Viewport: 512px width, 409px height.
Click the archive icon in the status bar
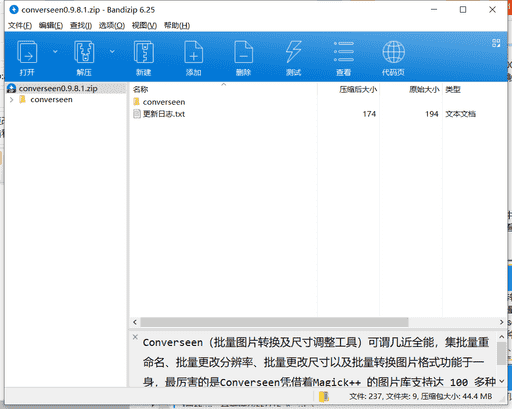[x=324, y=396]
